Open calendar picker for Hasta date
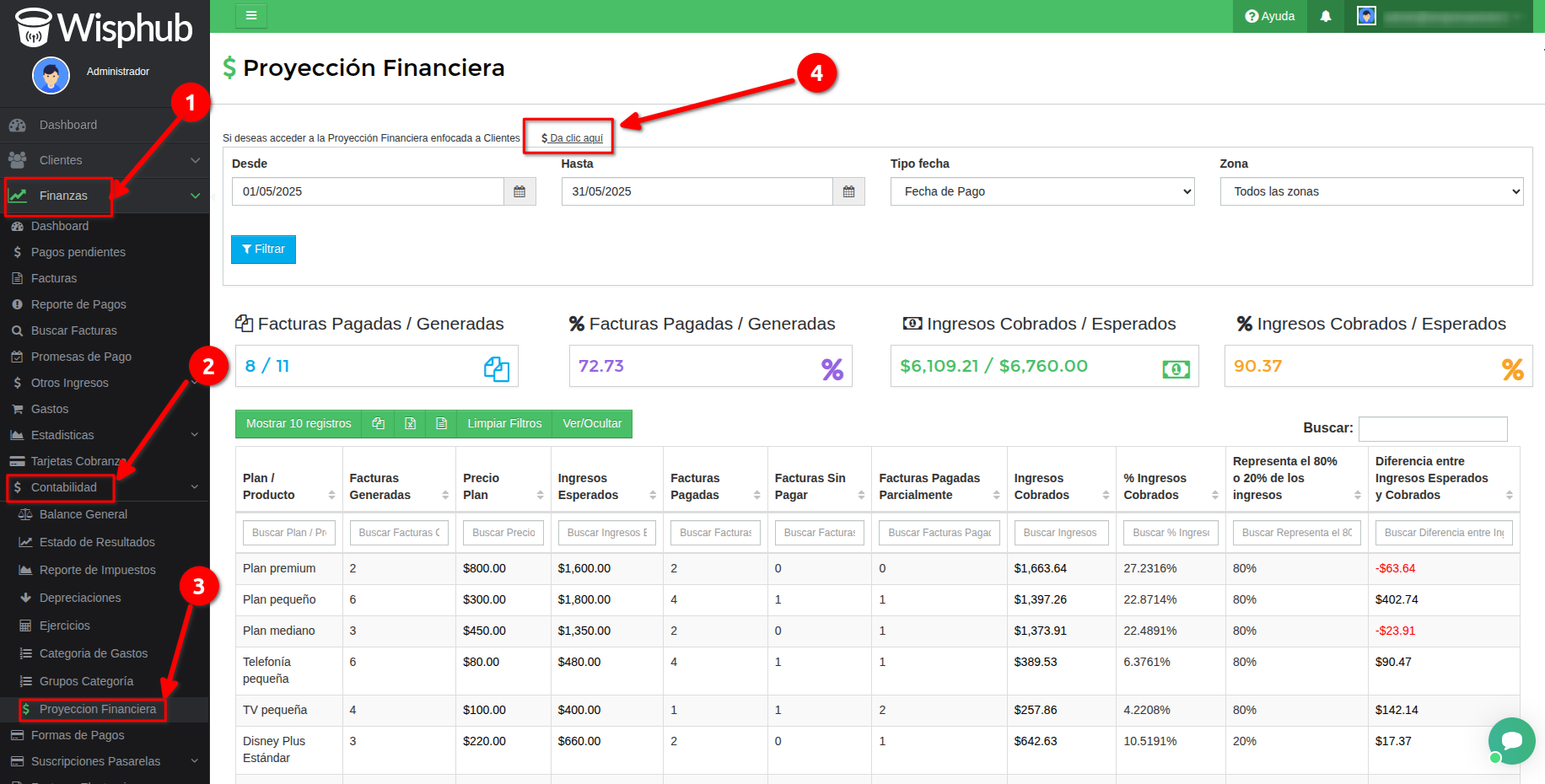 pyautogui.click(x=848, y=191)
